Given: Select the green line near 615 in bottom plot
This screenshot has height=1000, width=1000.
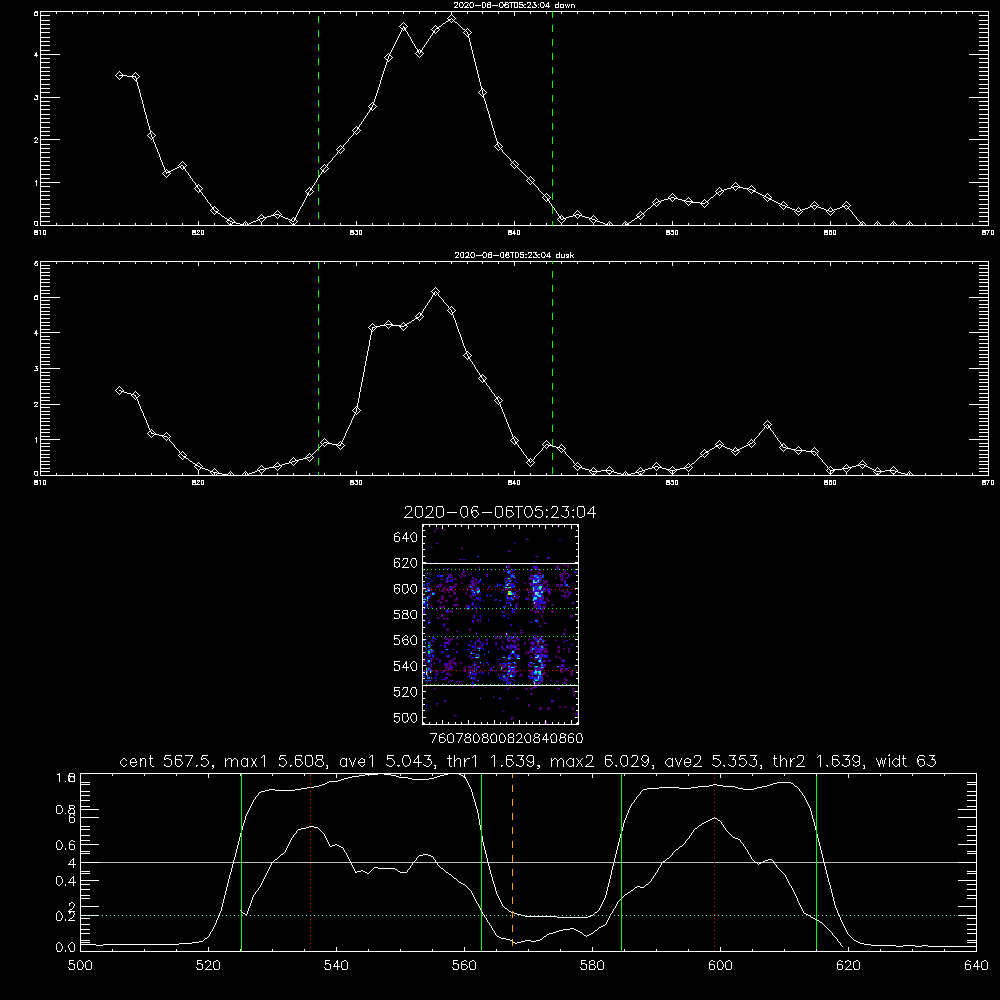Looking at the screenshot, I should click(816, 862).
